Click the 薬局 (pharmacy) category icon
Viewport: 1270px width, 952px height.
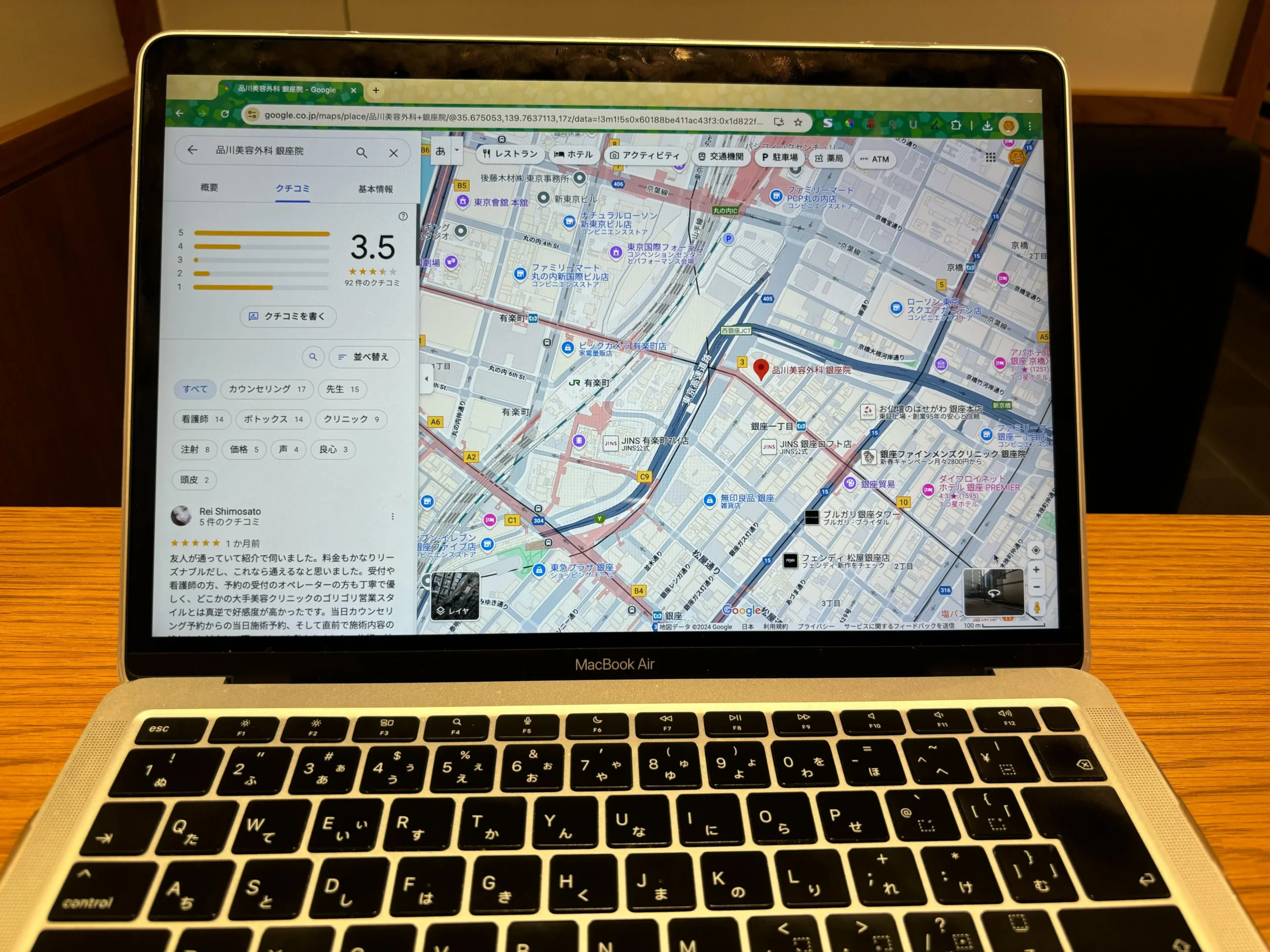[821, 158]
